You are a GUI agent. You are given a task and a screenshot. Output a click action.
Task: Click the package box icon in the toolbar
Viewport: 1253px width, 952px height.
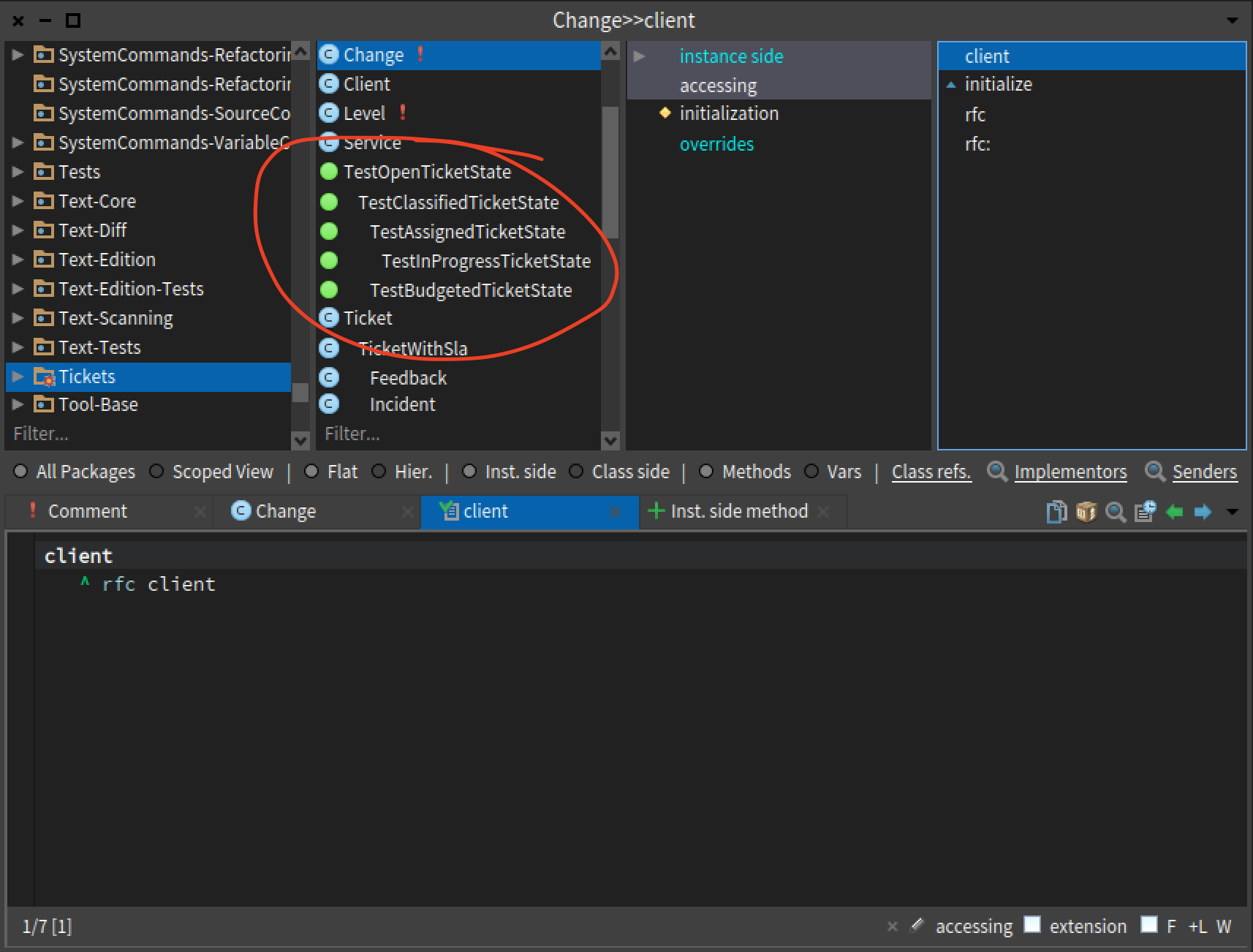click(x=1086, y=512)
